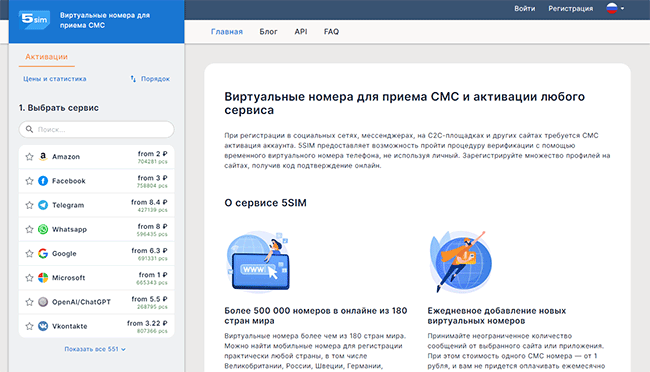Image resolution: width=650 pixels, height=372 pixels.
Task: Open the FAQ menu item
Action: [331, 32]
